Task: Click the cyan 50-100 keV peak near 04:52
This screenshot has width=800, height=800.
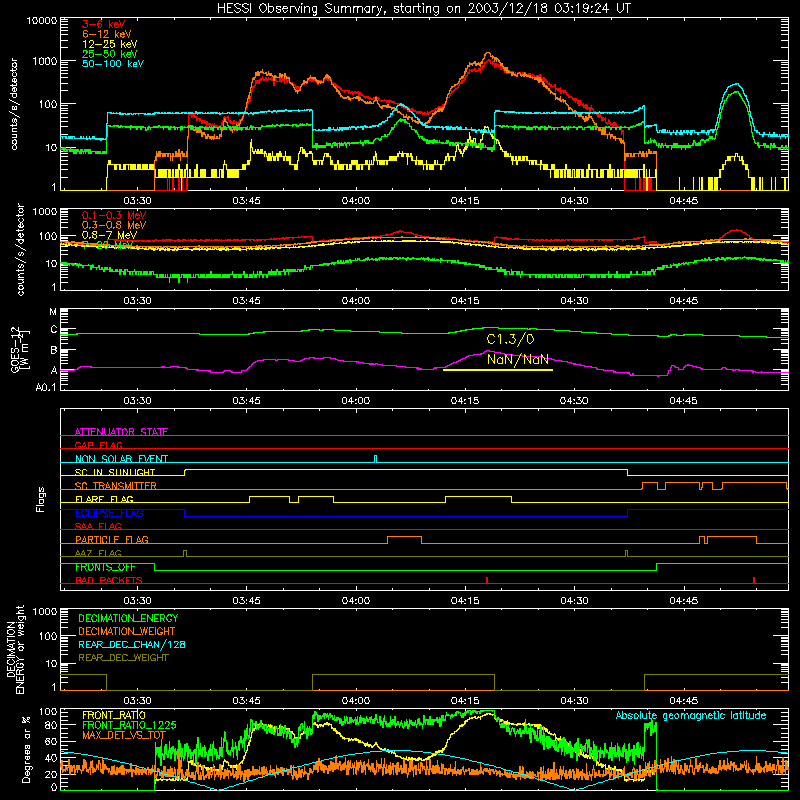Action: [735, 84]
